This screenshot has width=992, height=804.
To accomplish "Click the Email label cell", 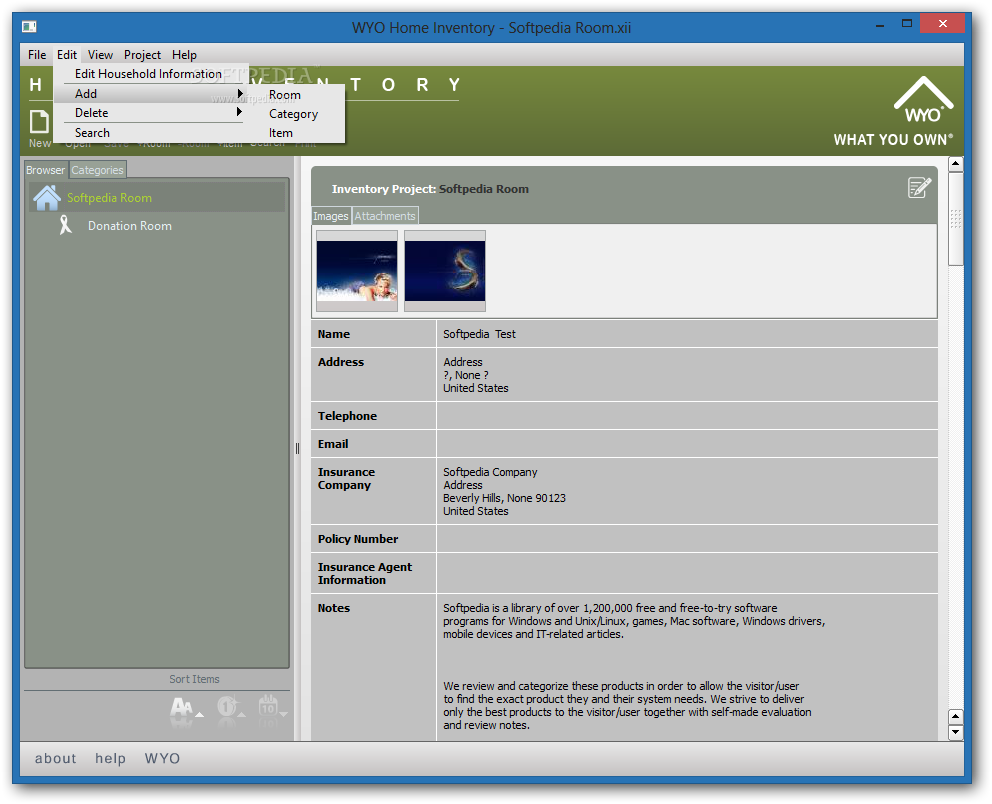I will (x=373, y=444).
